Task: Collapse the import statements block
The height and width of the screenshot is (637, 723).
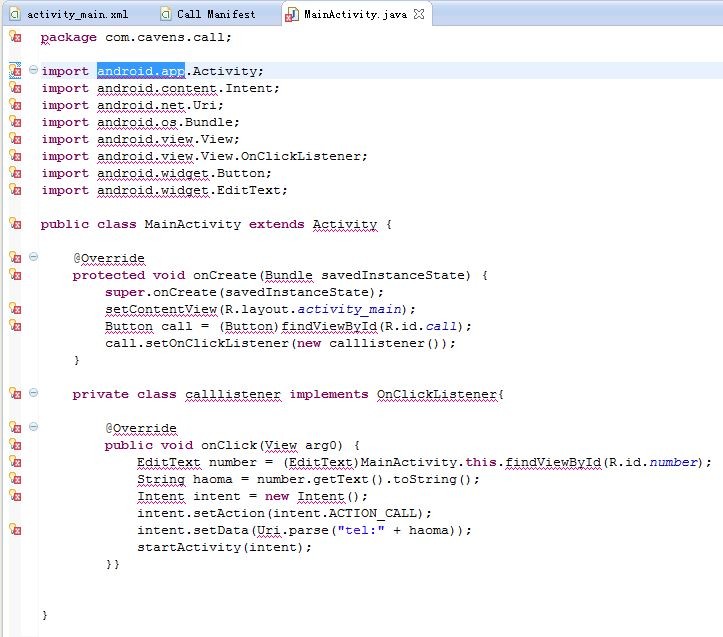Action: click(x=33, y=71)
